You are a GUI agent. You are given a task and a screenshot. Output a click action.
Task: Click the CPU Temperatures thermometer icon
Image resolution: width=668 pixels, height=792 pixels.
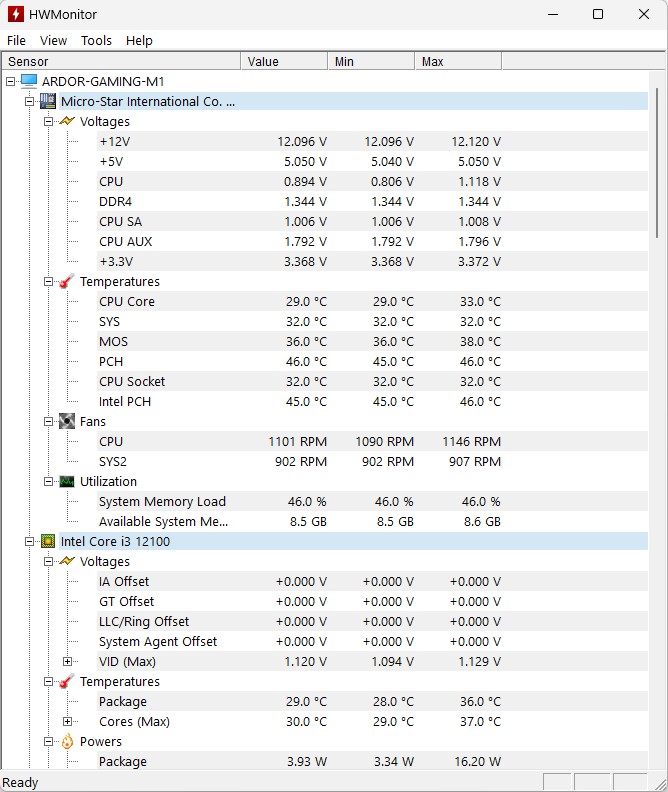click(x=67, y=681)
